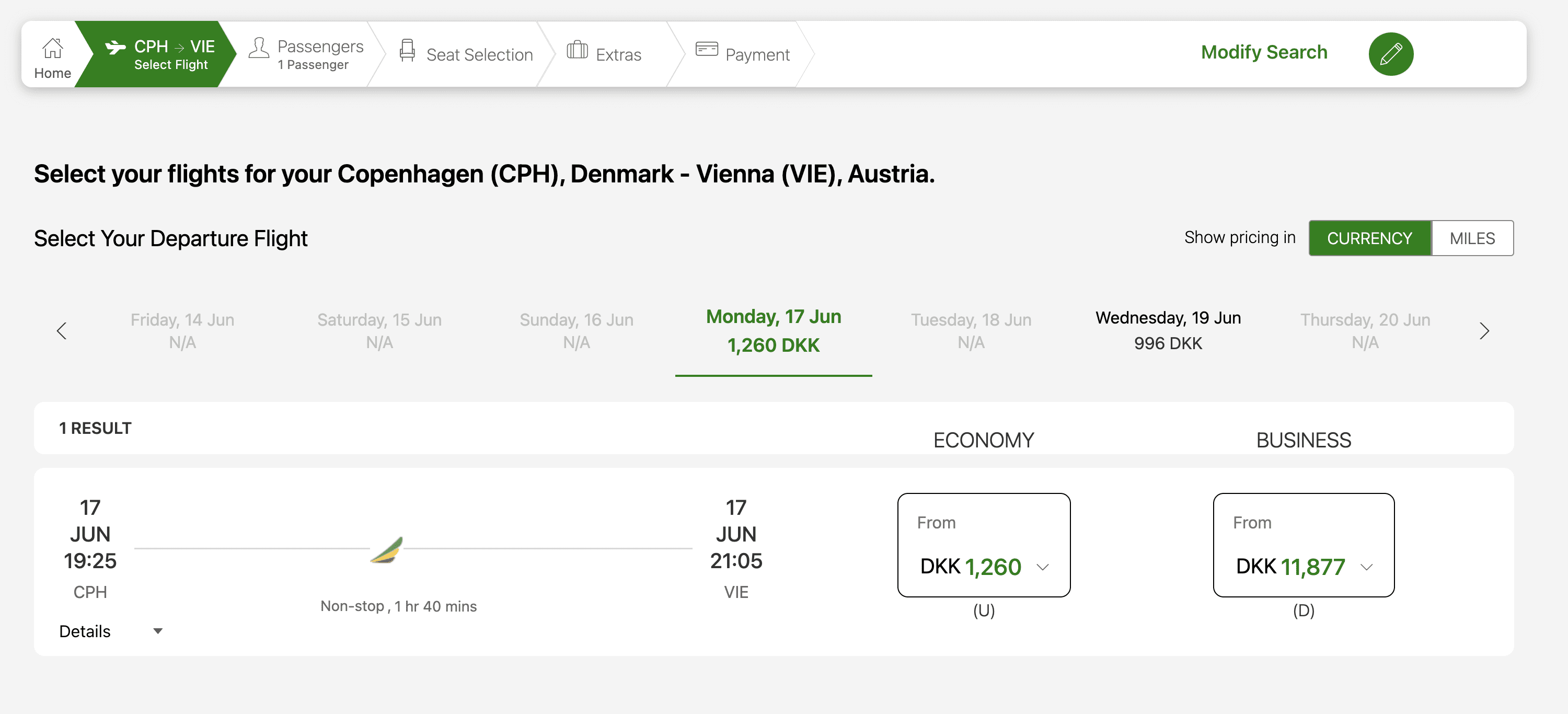Click the Payment credit card icon
The width and height of the screenshot is (1568, 714).
tap(706, 49)
